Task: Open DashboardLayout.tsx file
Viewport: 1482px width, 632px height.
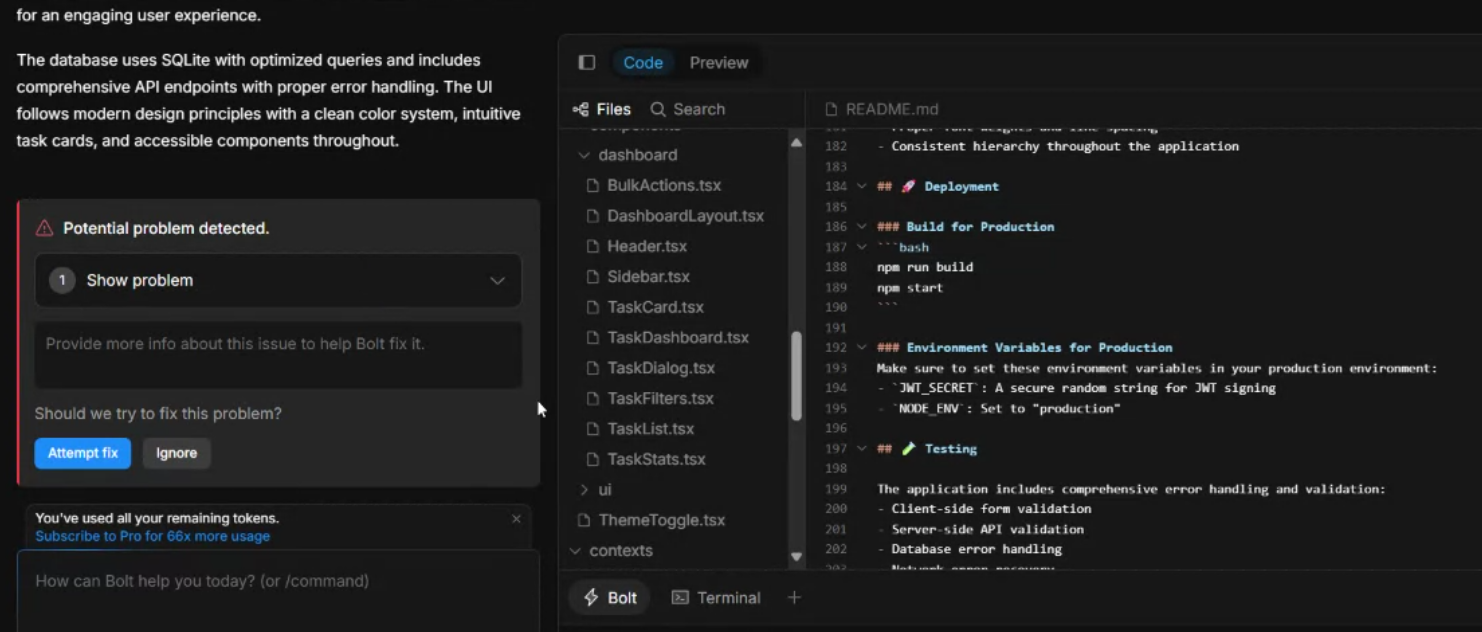Action: pos(685,215)
